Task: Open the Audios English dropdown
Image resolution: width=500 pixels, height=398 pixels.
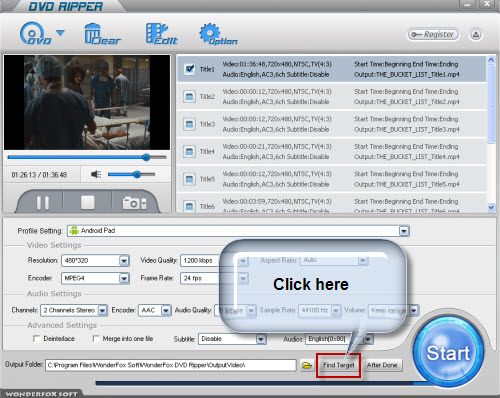Action: [368, 340]
